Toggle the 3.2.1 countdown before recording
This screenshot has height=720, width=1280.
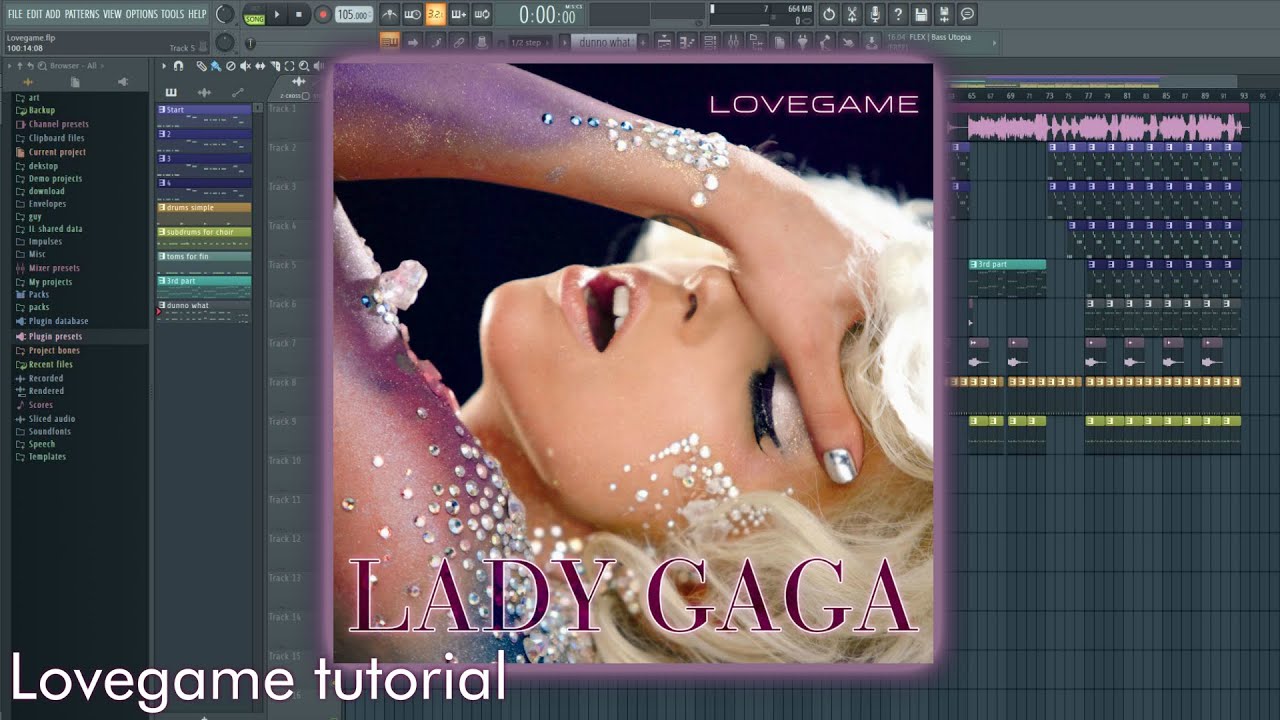tap(435, 14)
